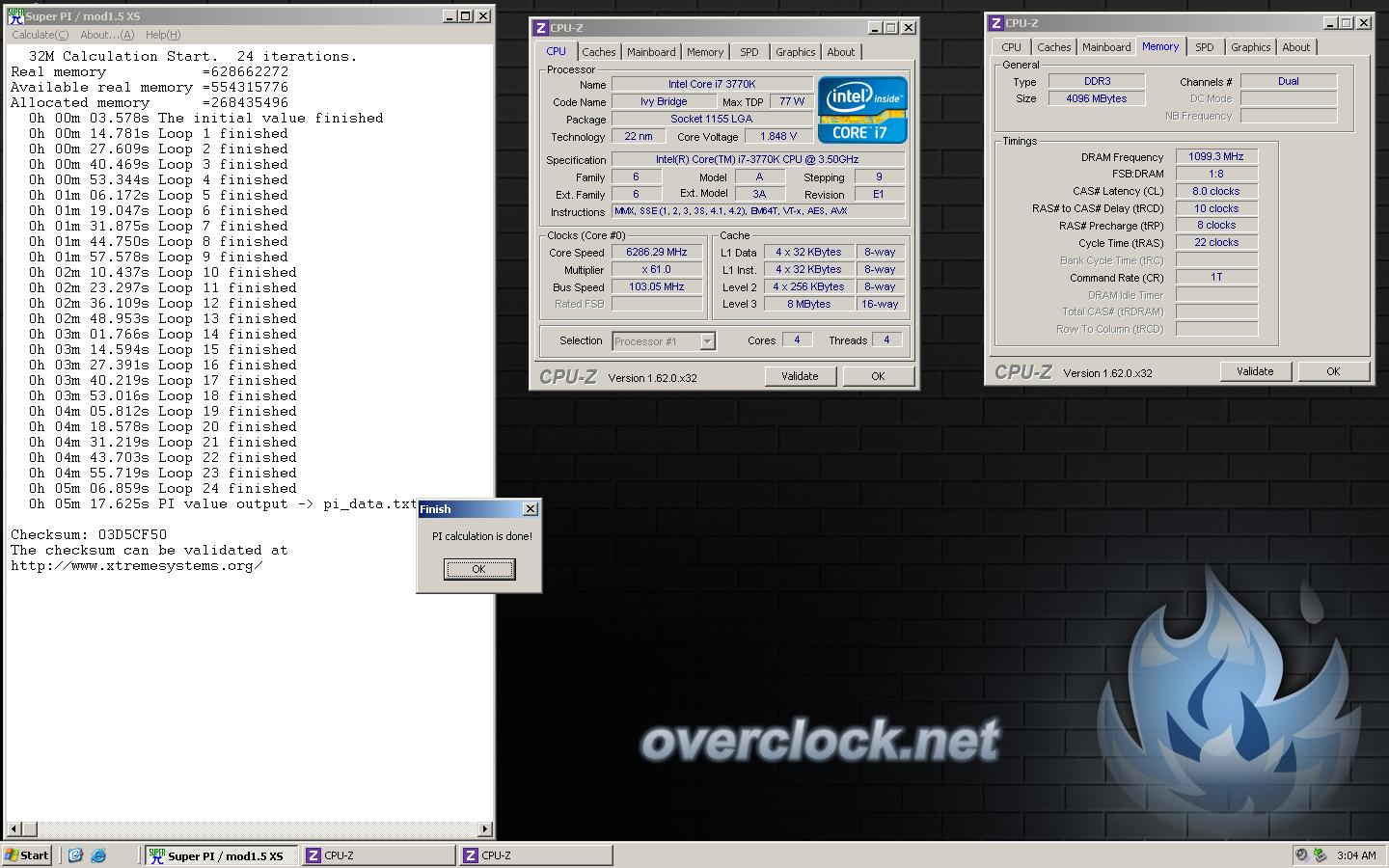Screen dimensions: 1389x868
Task: Click the Super PI title bar icon
Action: pos(15,16)
